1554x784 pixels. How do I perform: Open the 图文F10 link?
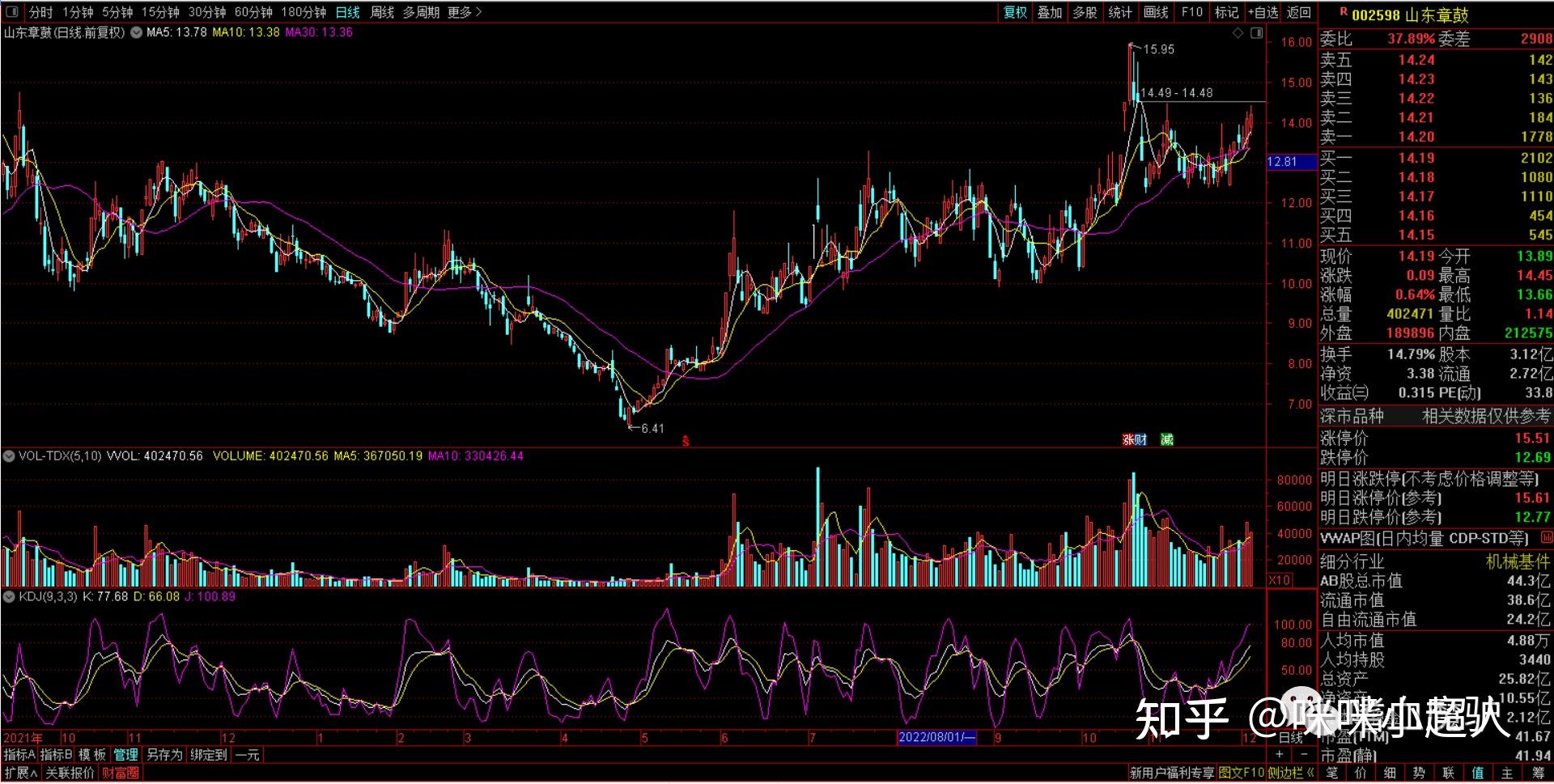point(1241,773)
